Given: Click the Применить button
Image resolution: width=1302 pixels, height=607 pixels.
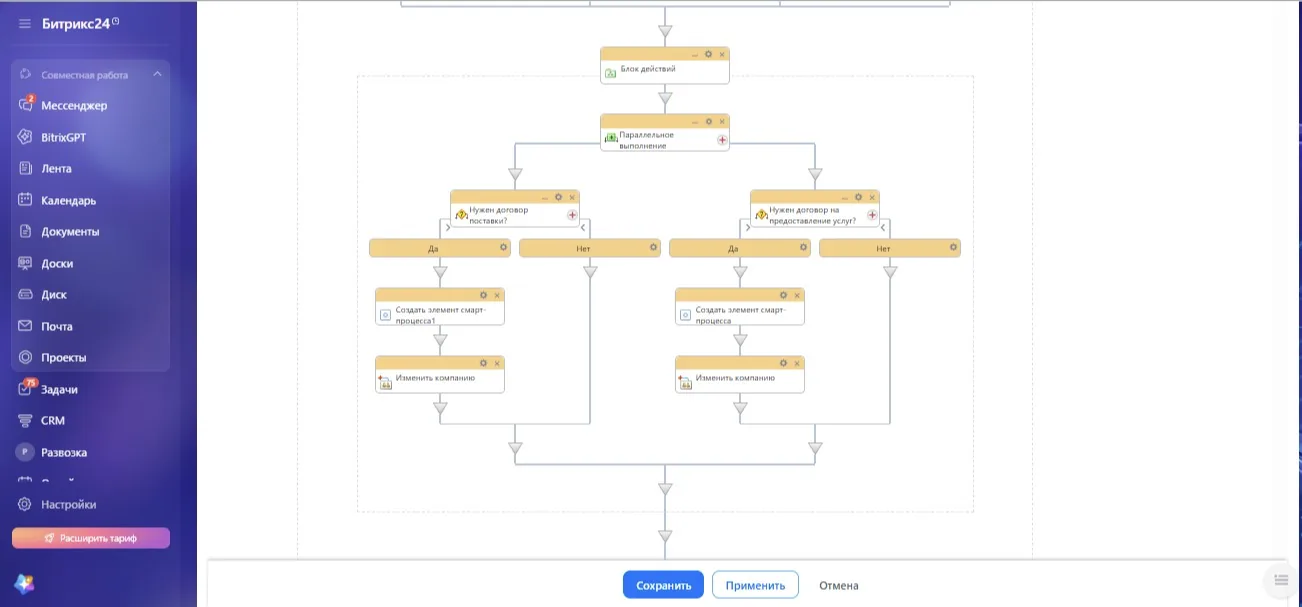Looking at the screenshot, I should (755, 585).
